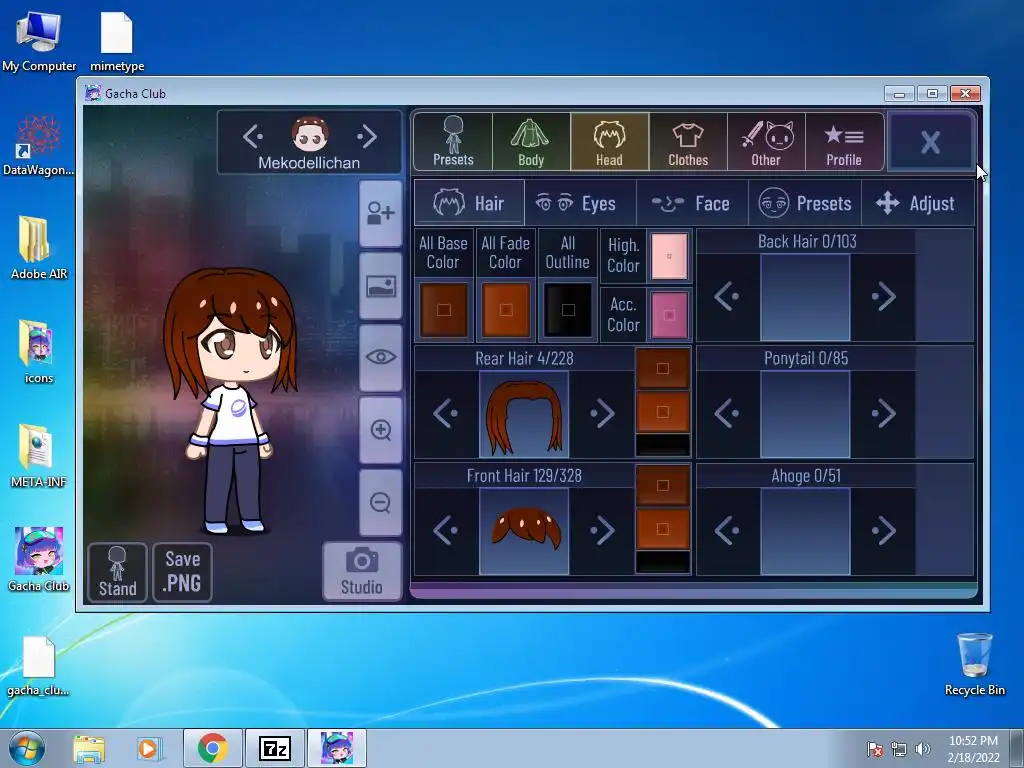Select the Head category tab

pyautogui.click(x=609, y=142)
